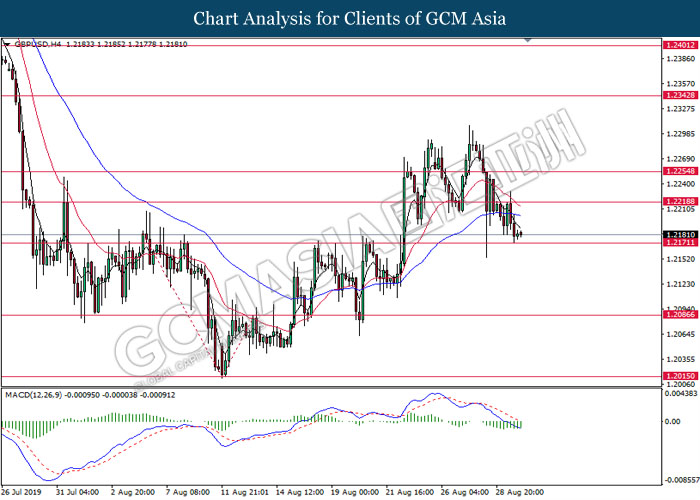Click the 26 Jul 2019 date label
This screenshot has height=500, width=700.
pyautogui.click(x=21, y=492)
